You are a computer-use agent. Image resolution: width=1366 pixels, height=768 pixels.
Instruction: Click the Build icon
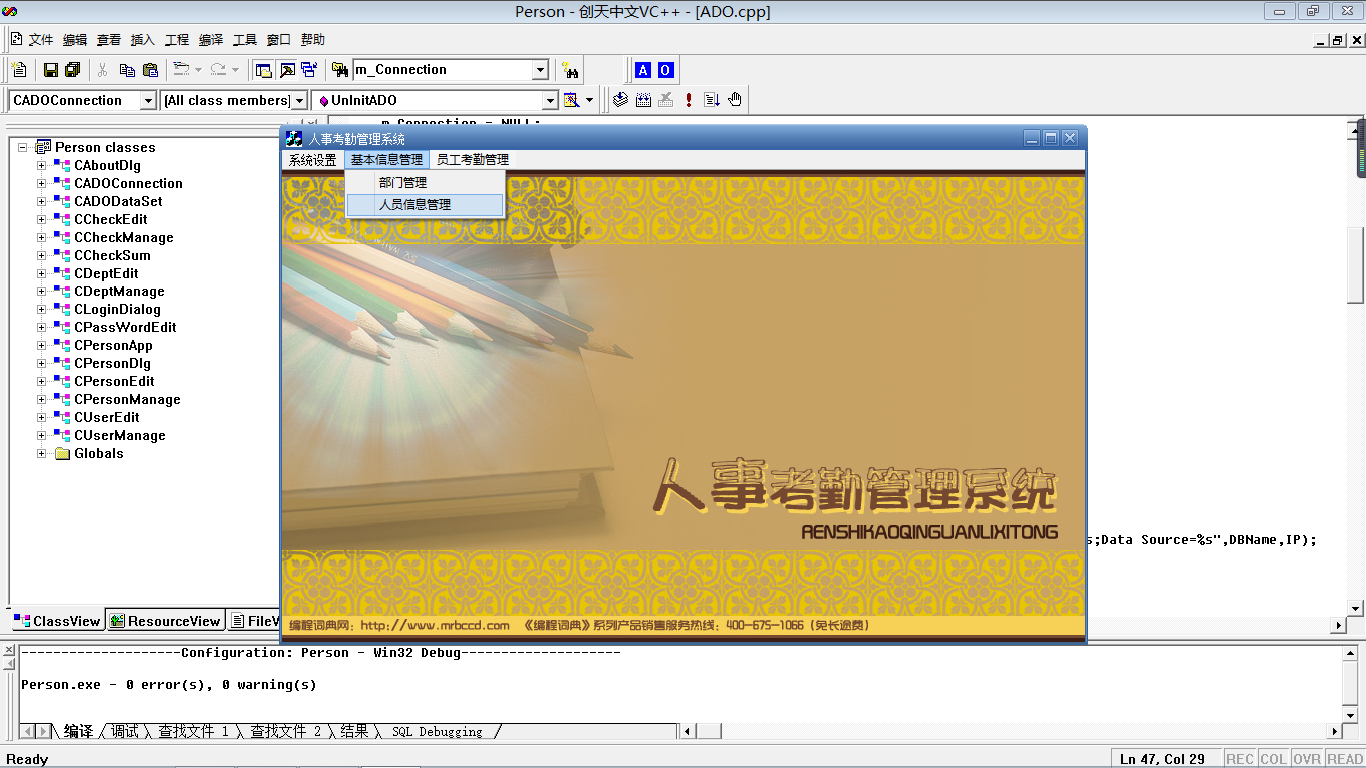tap(643, 100)
